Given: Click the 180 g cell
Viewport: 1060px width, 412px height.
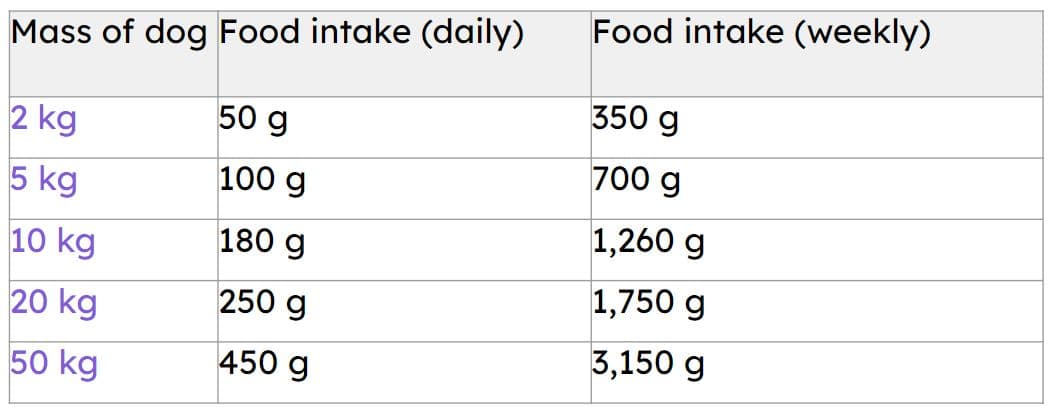Looking at the screenshot, I should [x=263, y=242].
